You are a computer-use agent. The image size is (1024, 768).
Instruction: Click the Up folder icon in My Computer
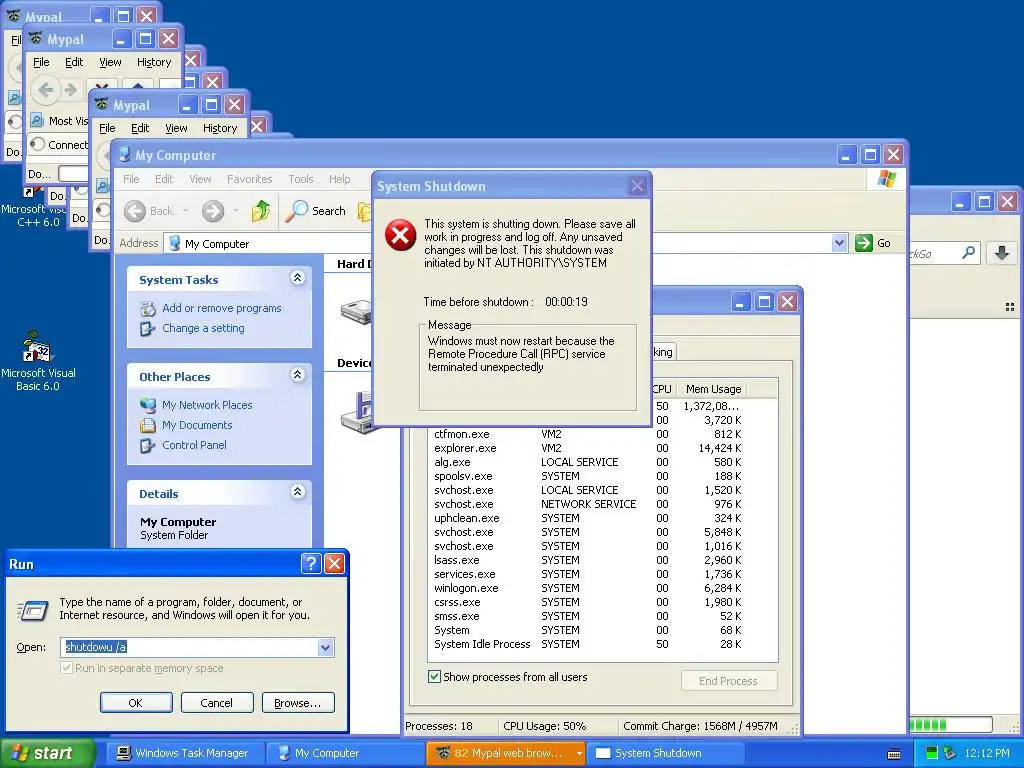pos(261,211)
